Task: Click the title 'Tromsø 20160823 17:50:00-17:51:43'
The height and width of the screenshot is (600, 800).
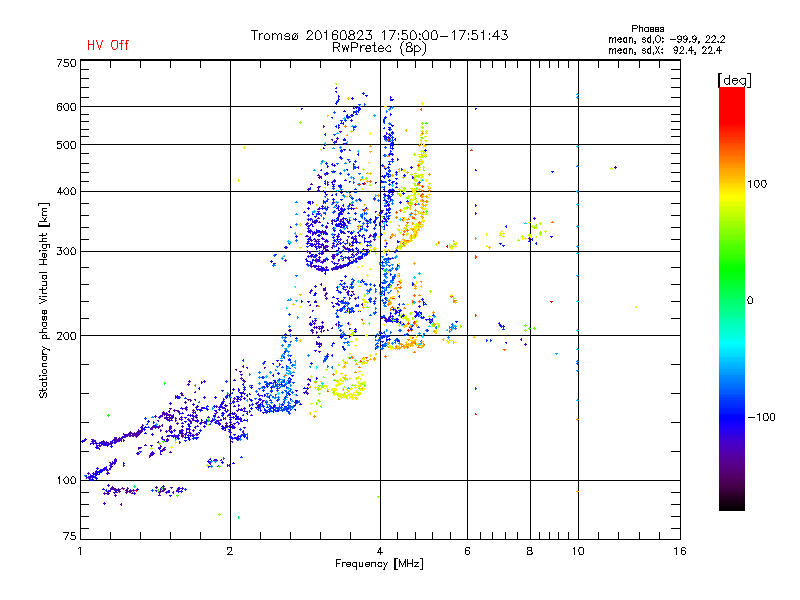Action: [379, 35]
